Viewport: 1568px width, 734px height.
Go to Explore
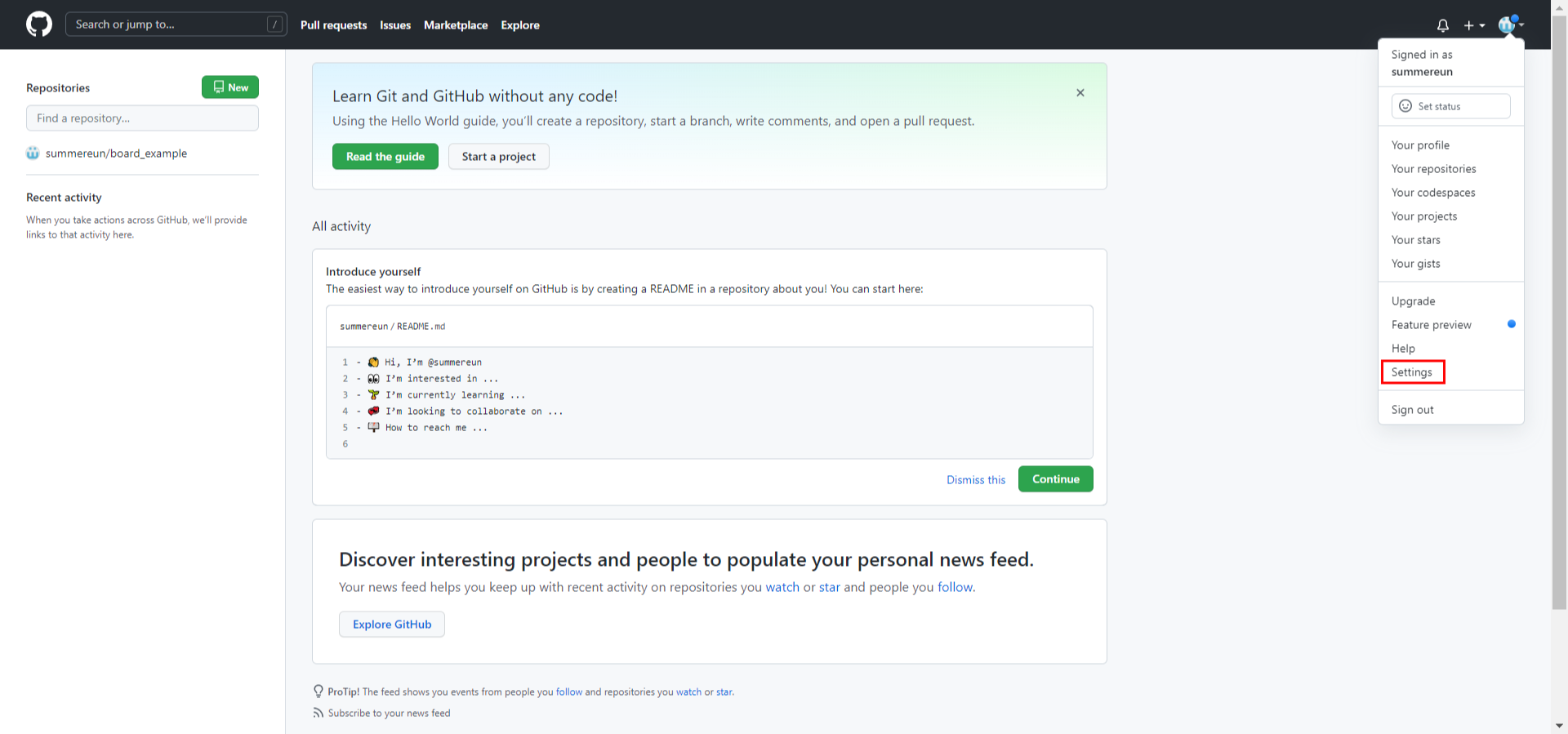(520, 25)
